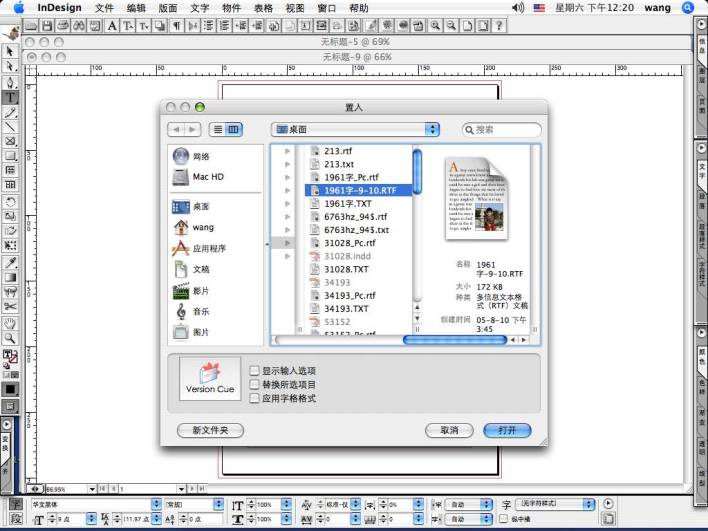Switch to column view in dialog
Viewport: 708px width, 531px height.
point(234,130)
